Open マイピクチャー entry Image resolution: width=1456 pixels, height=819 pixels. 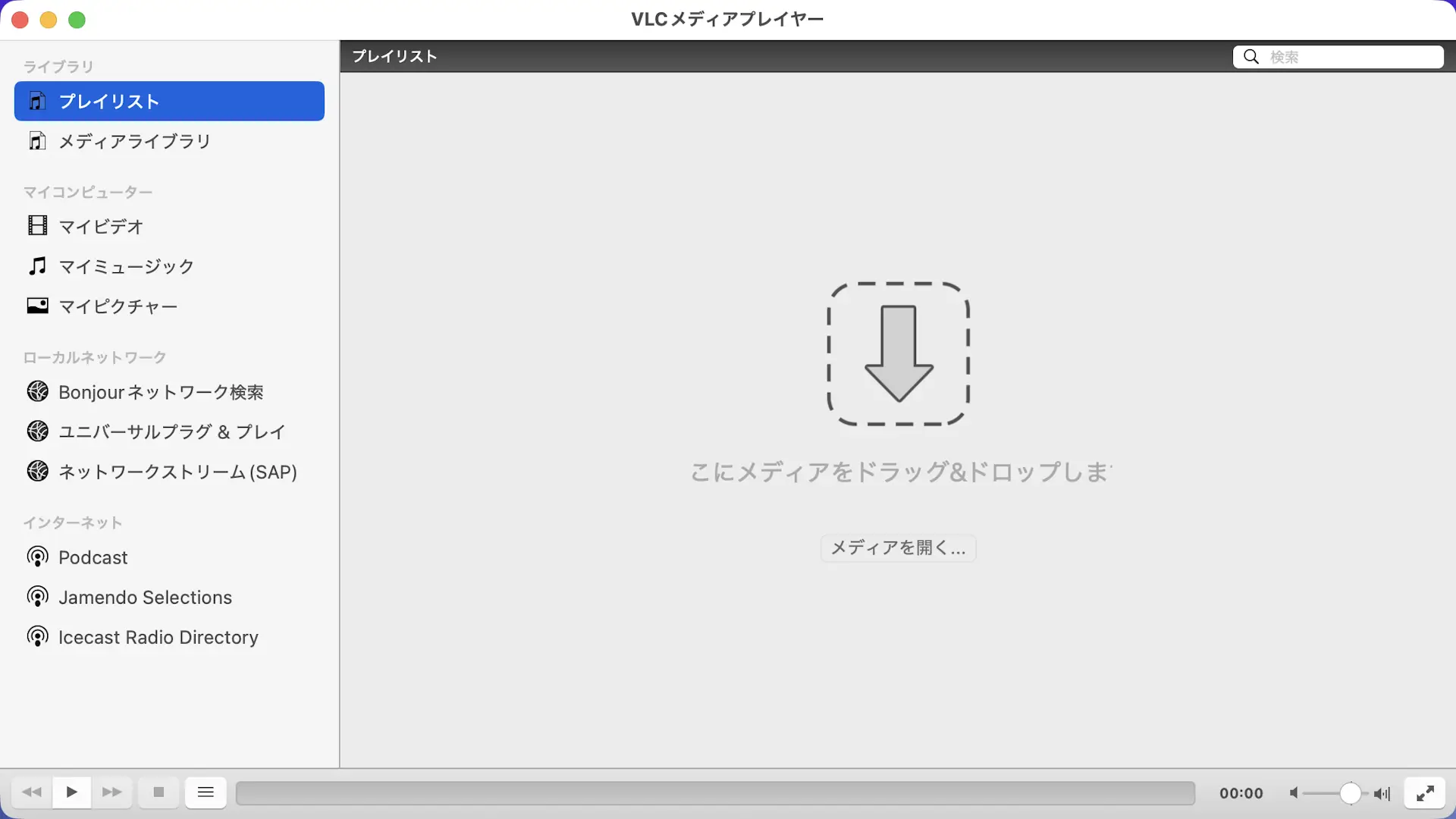[169, 306]
